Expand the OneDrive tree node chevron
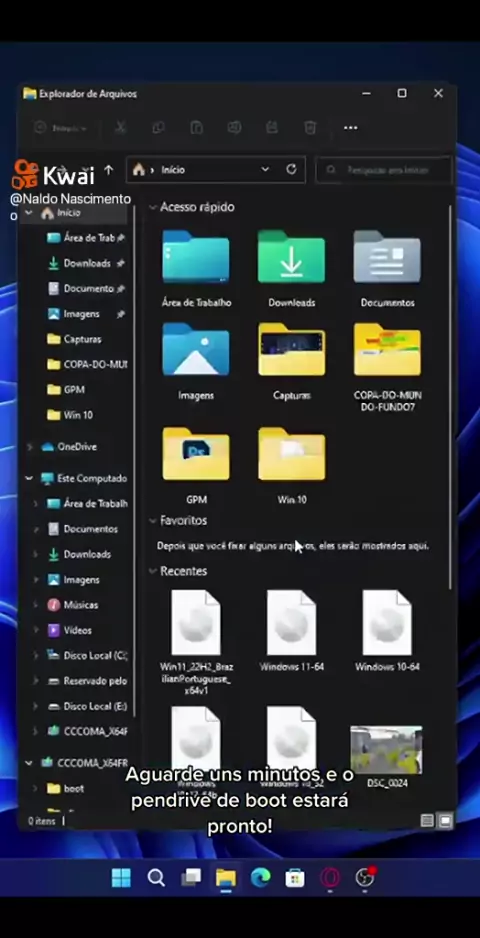 [x=29, y=447]
